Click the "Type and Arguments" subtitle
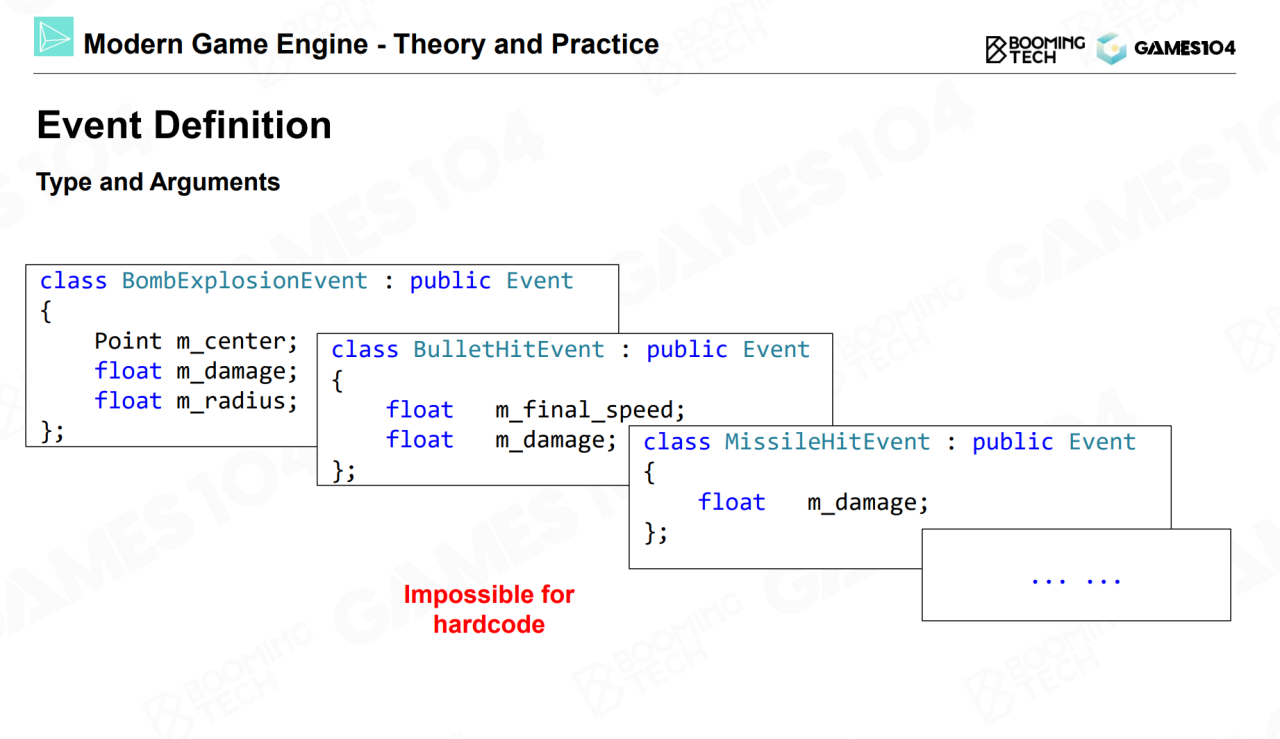 click(158, 182)
